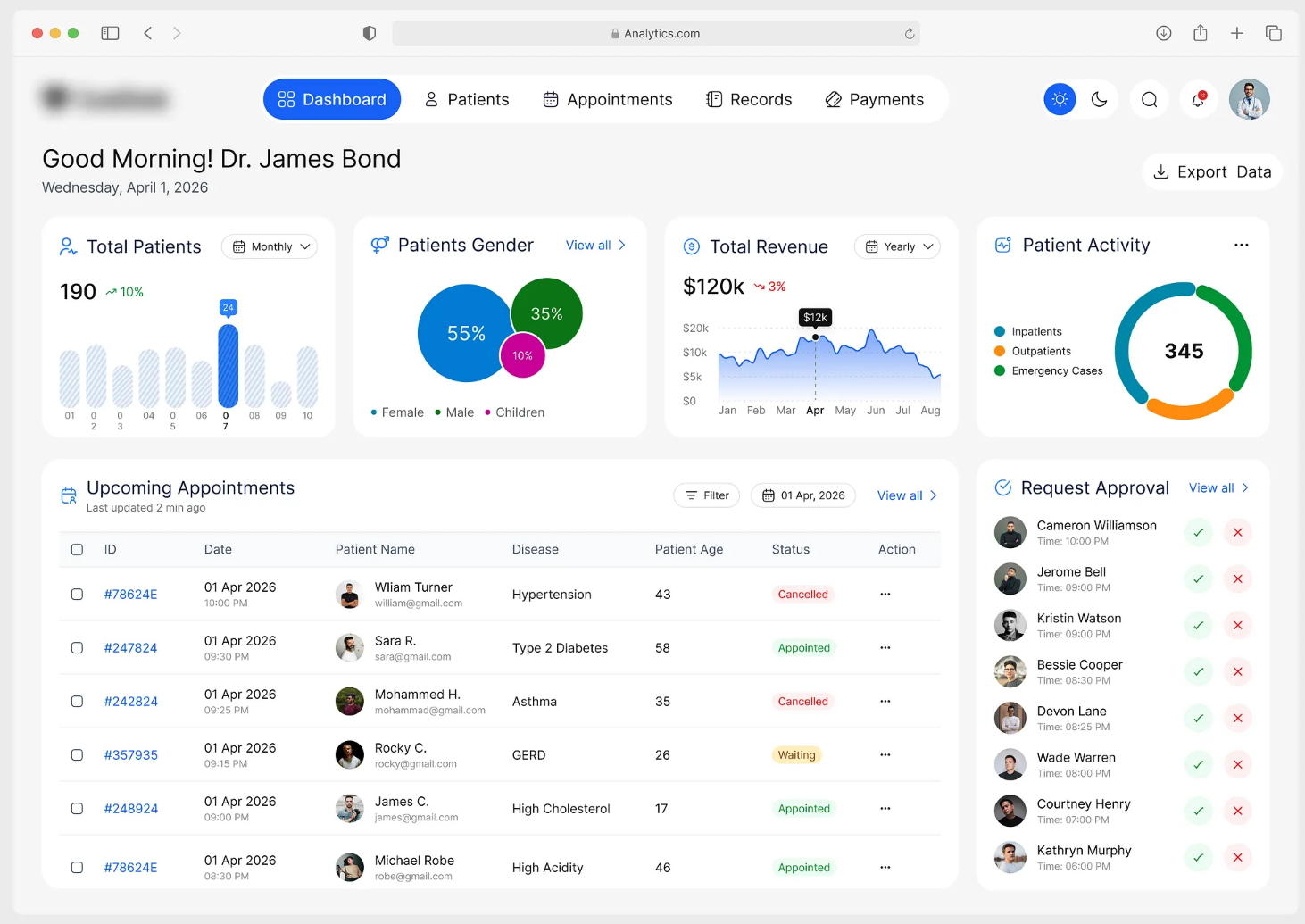Check the select-all checkbox in table header
Screen dimensions: 1305x924
[x=77, y=550]
